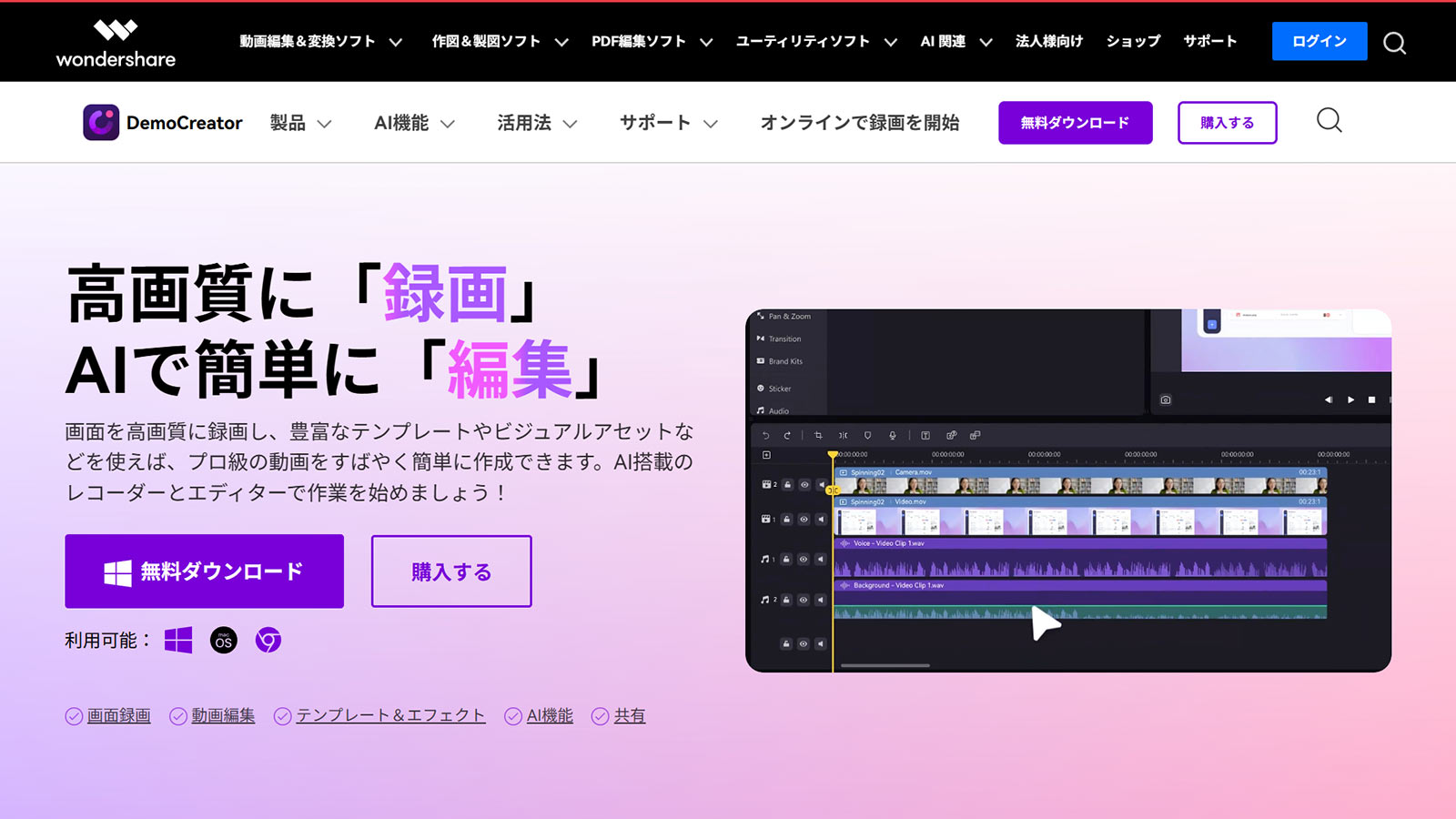Select the crop tool in editor toolbar
This screenshot has width=1456, height=819.
pos(818,435)
